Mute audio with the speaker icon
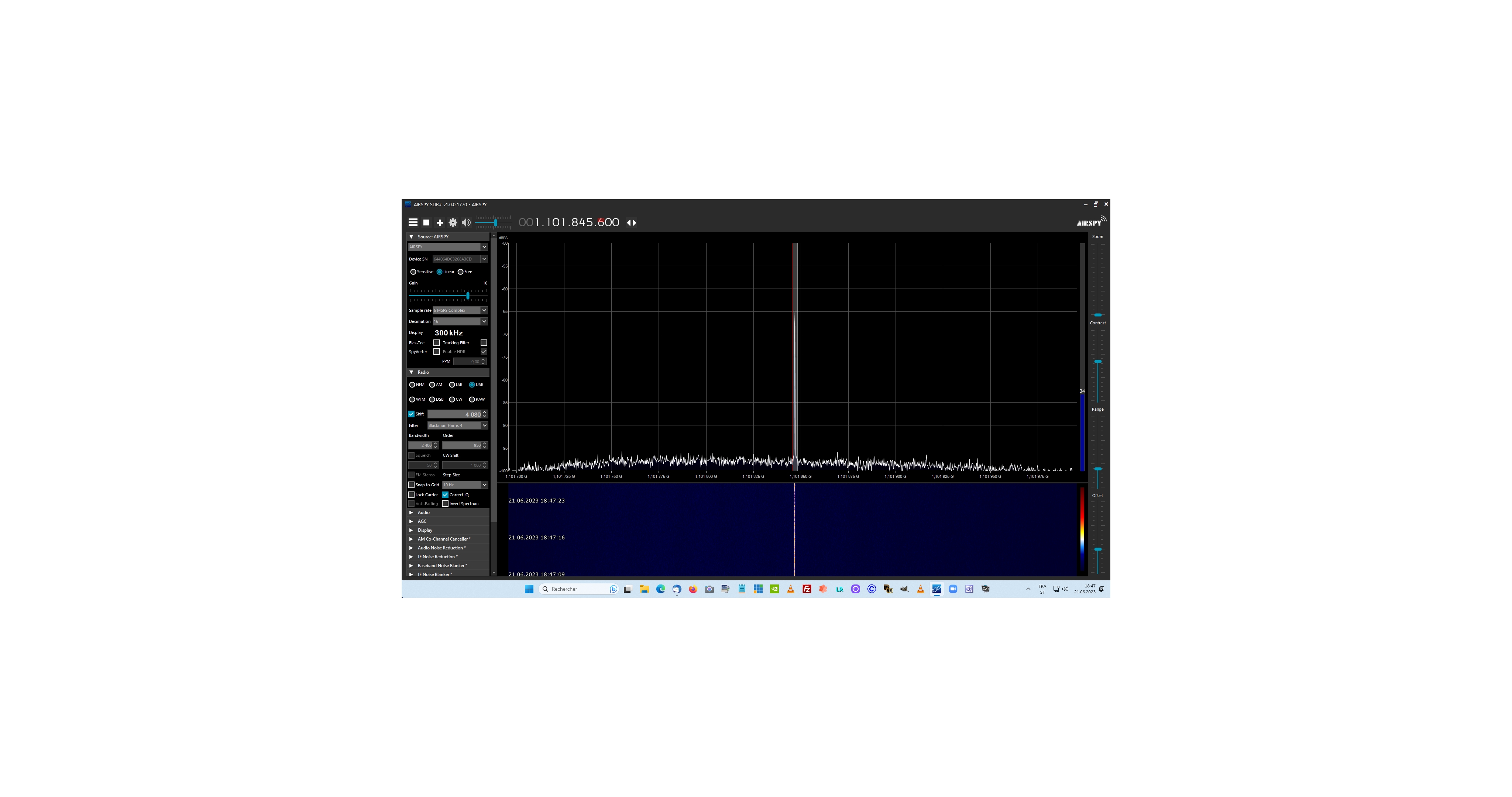 tap(465, 222)
